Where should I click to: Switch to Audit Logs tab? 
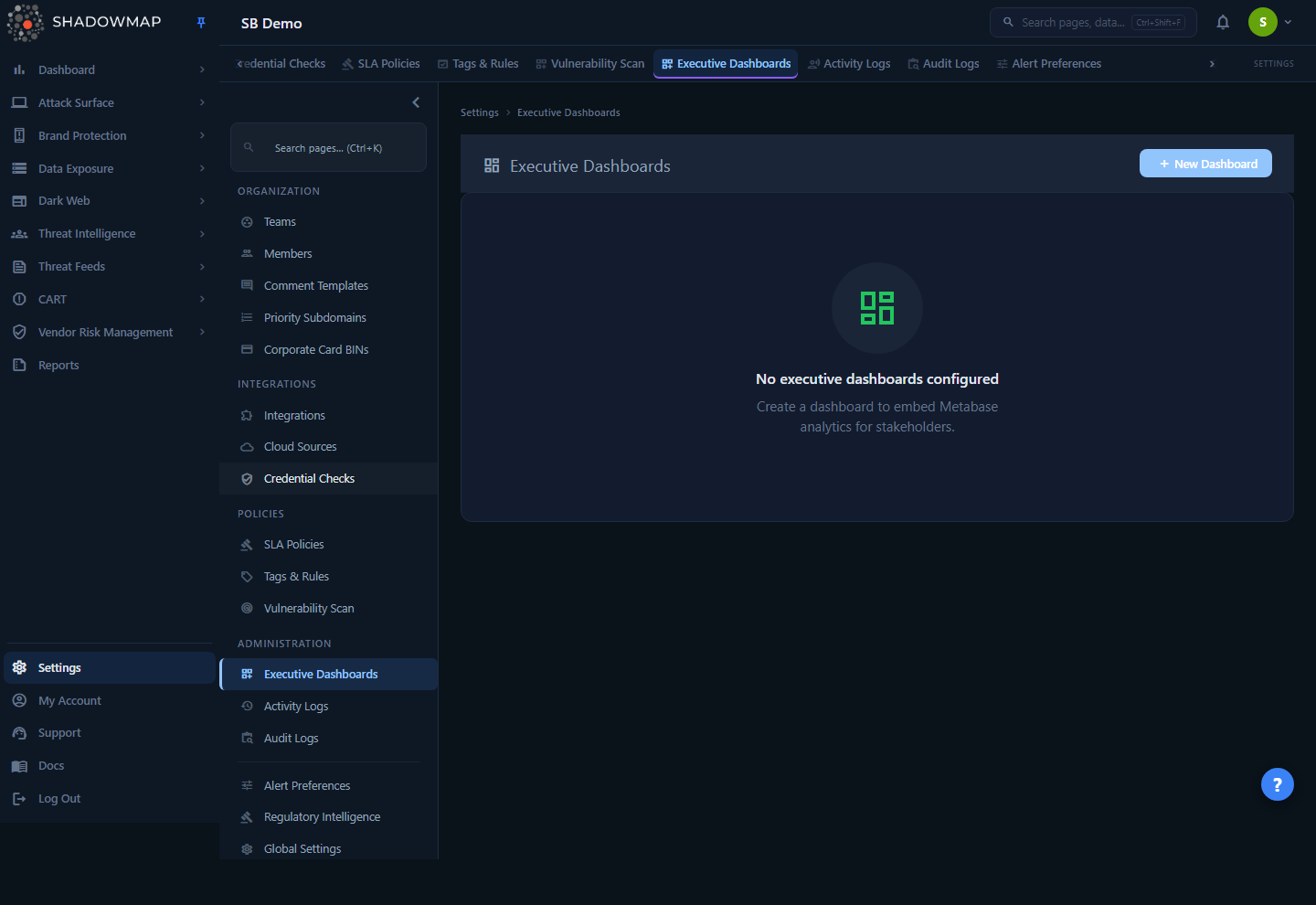click(943, 64)
